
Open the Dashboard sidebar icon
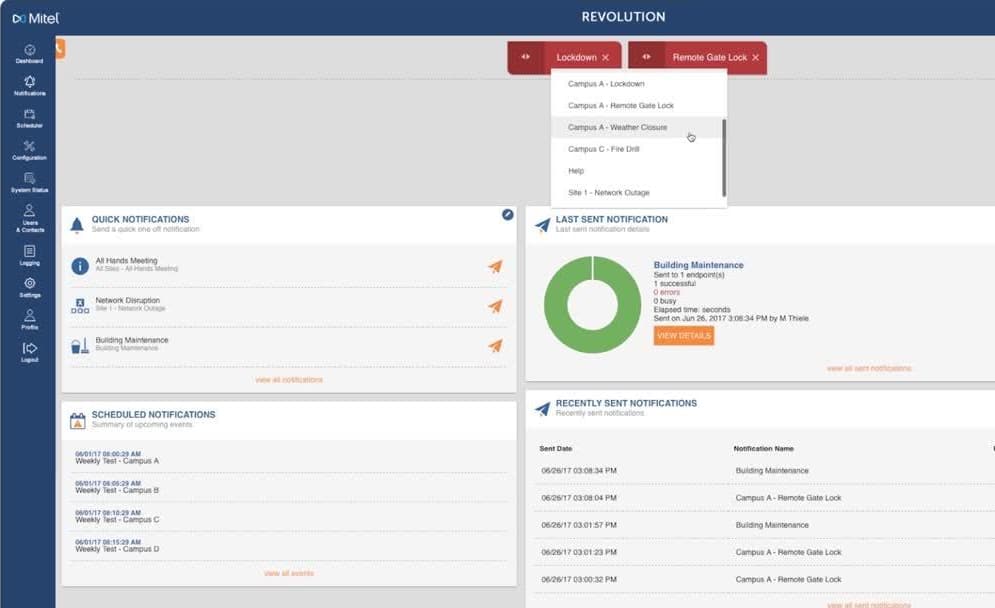(29, 54)
